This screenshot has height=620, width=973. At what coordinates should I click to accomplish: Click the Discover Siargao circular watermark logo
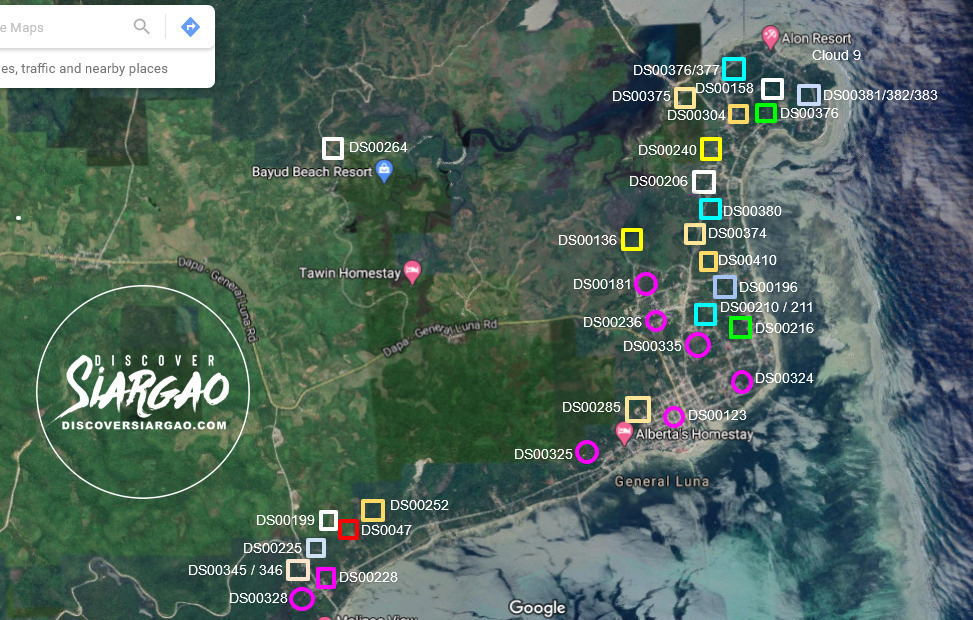point(142,390)
